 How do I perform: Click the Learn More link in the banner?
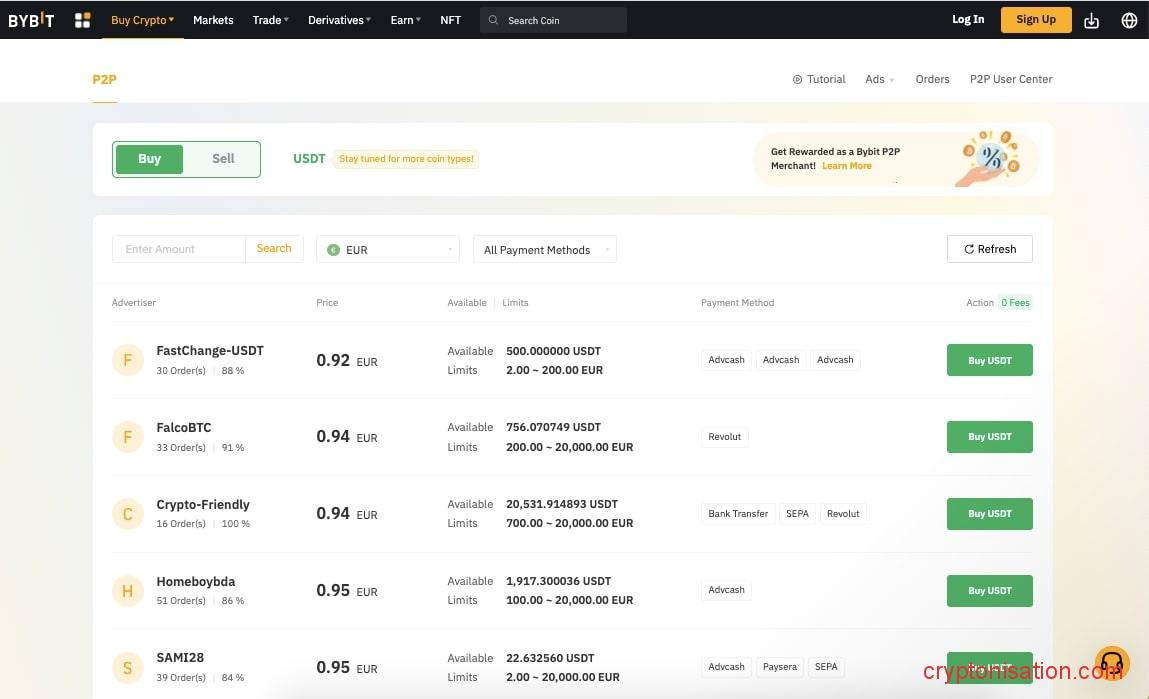pos(846,165)
